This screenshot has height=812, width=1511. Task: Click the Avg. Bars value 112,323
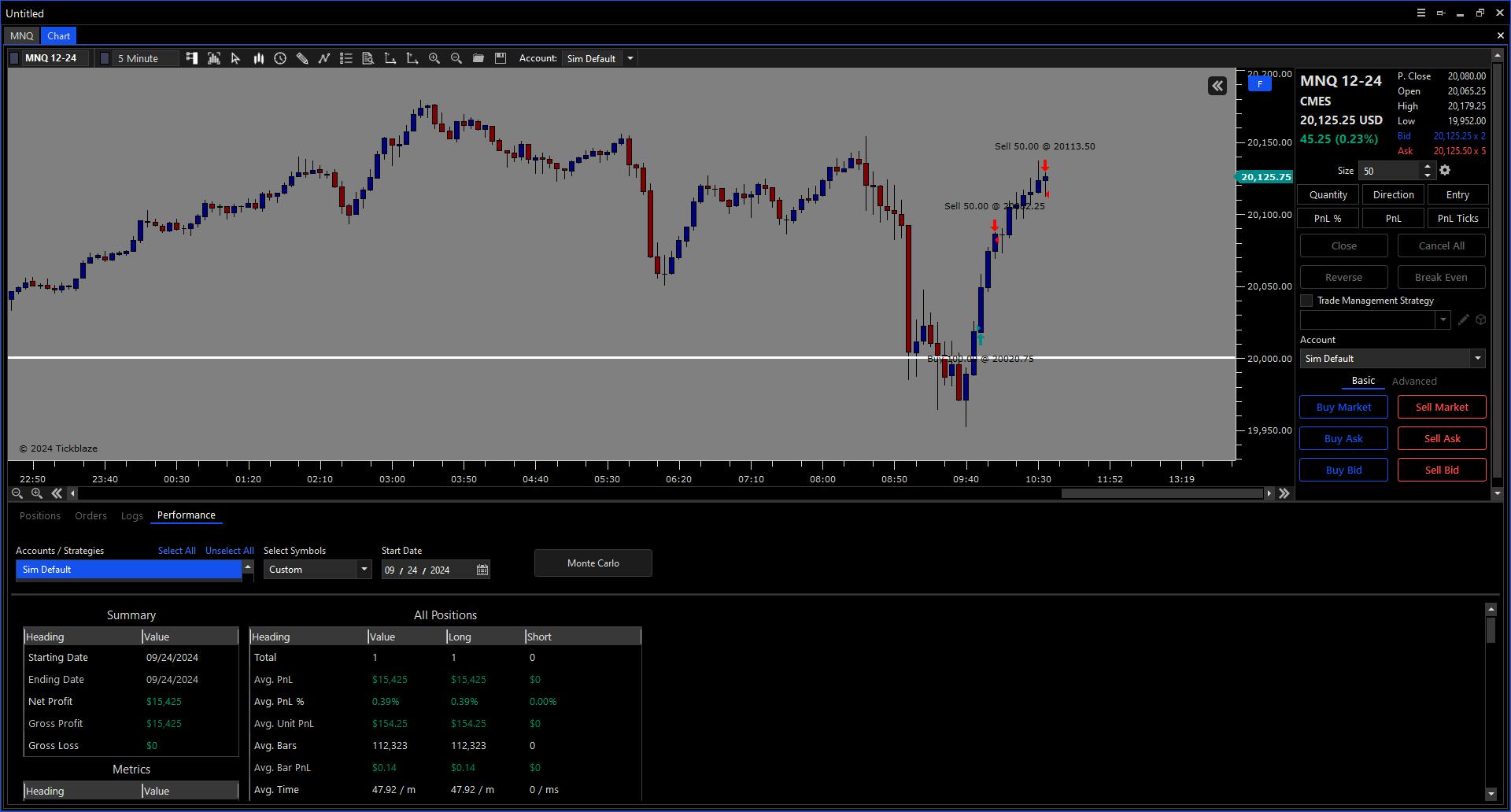[x=390, y=746]
